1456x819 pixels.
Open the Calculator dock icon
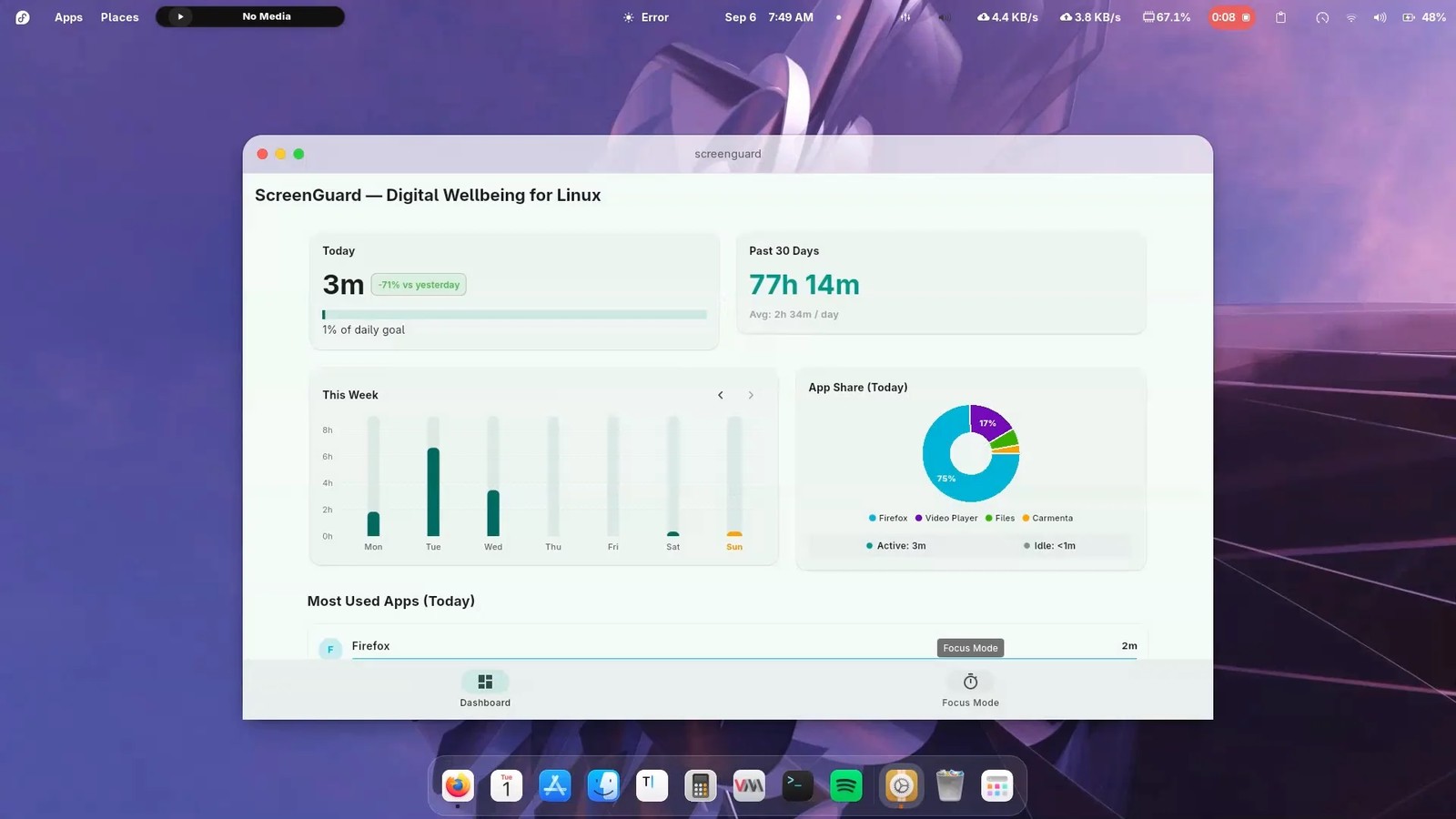pyautogui.click(x=700, y=785)
